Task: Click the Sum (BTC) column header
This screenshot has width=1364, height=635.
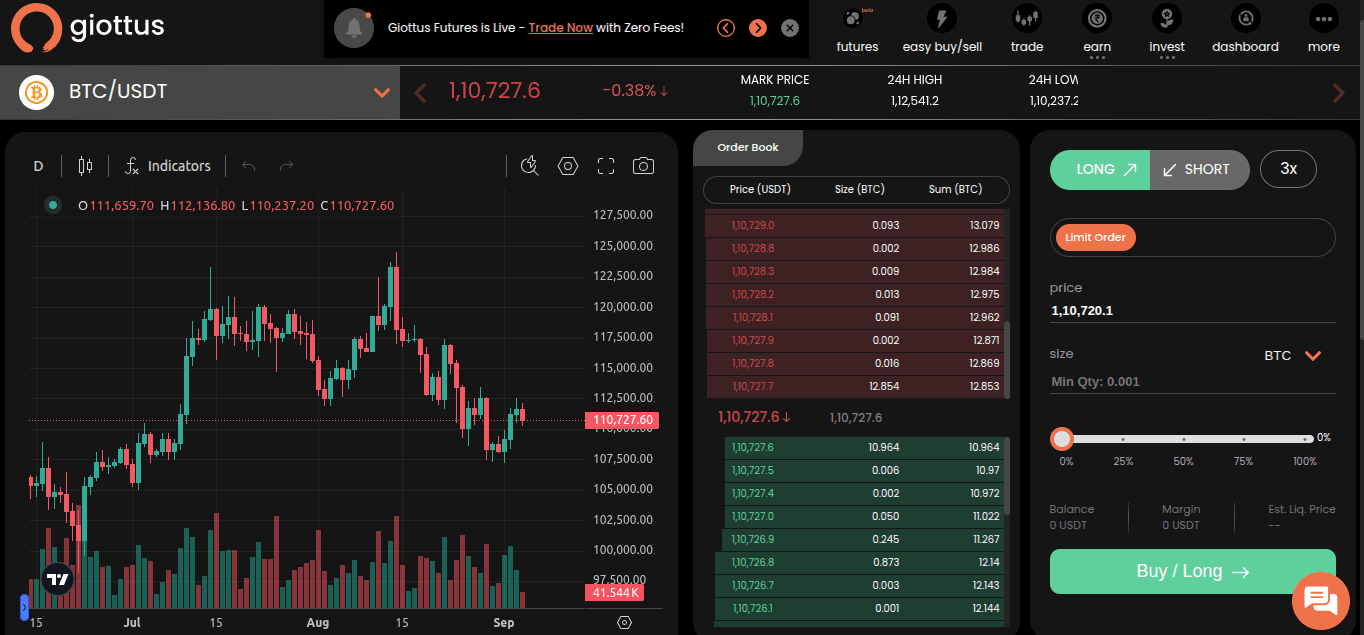Action: pyautogui.click(x=955, y=189)
